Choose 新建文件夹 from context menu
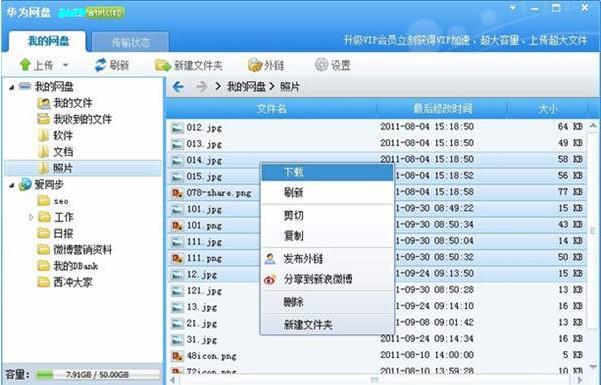The image size is (601, 385). 327,325
